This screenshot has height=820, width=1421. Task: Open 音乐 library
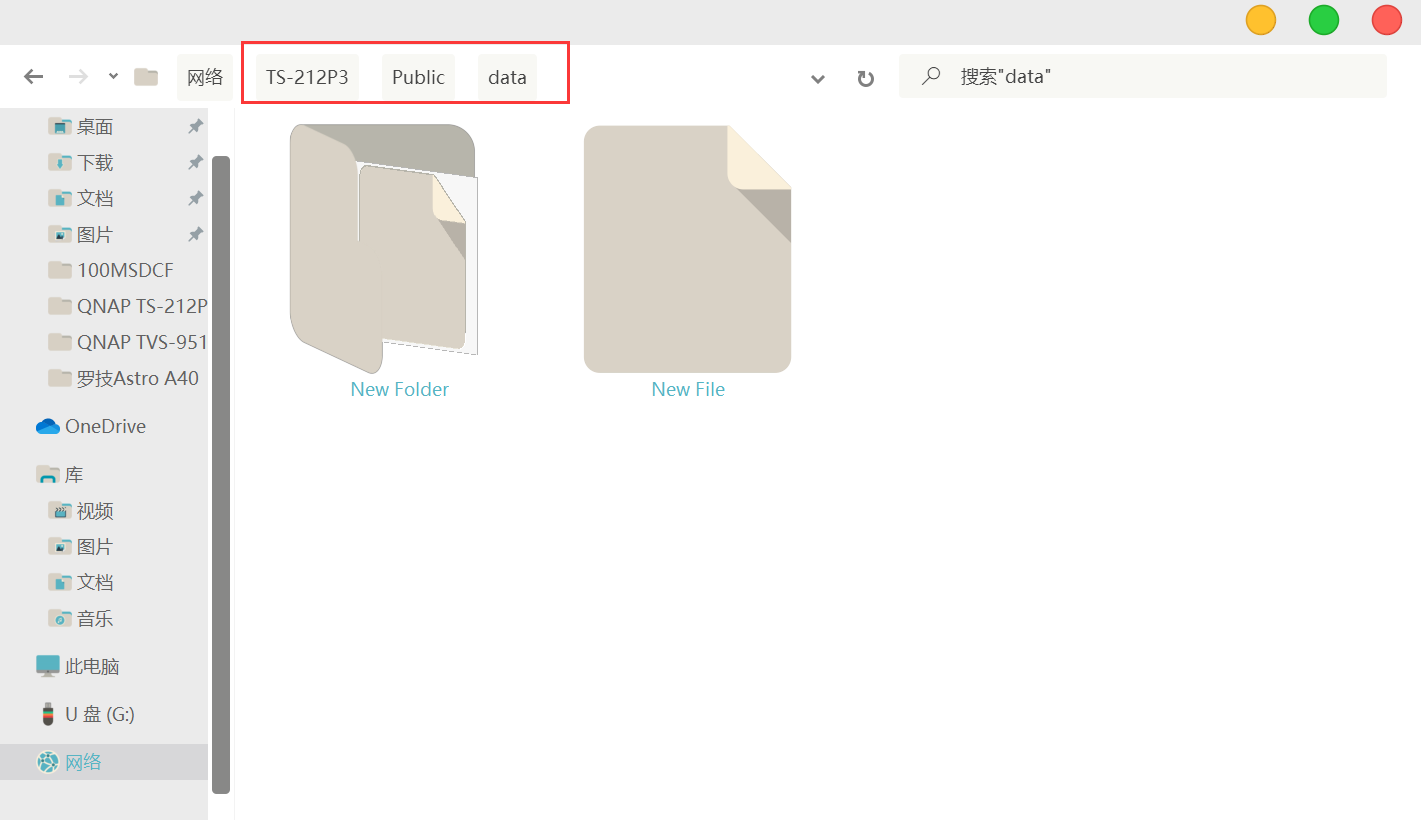(x=95, y=619)
